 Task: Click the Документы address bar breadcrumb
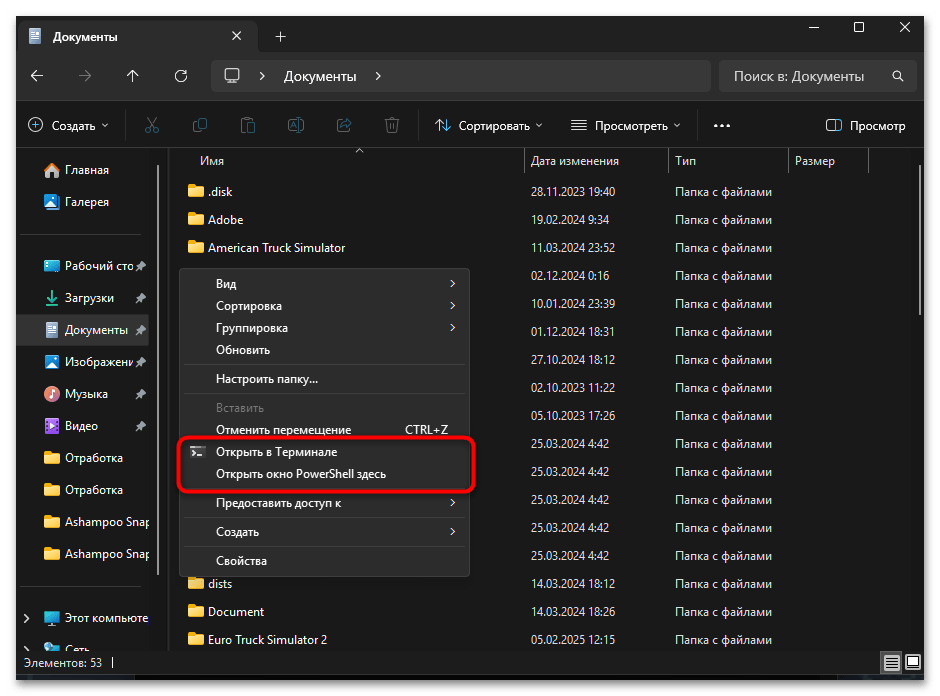(320, 76)
